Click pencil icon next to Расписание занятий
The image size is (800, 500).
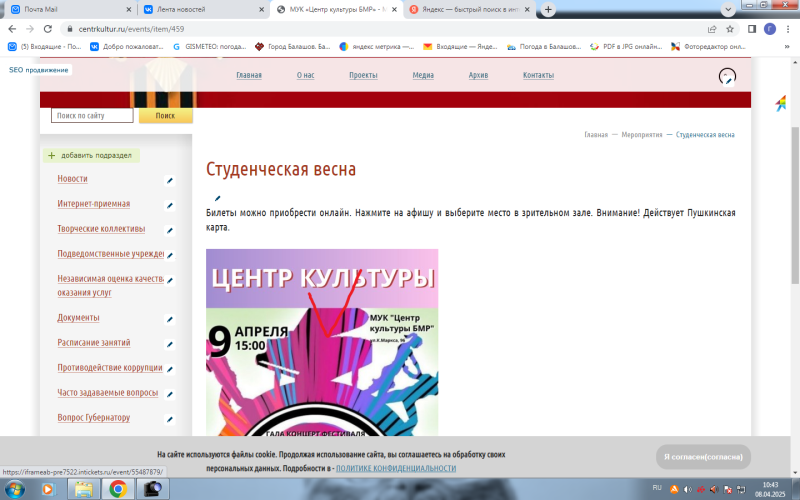coord(170,344)
